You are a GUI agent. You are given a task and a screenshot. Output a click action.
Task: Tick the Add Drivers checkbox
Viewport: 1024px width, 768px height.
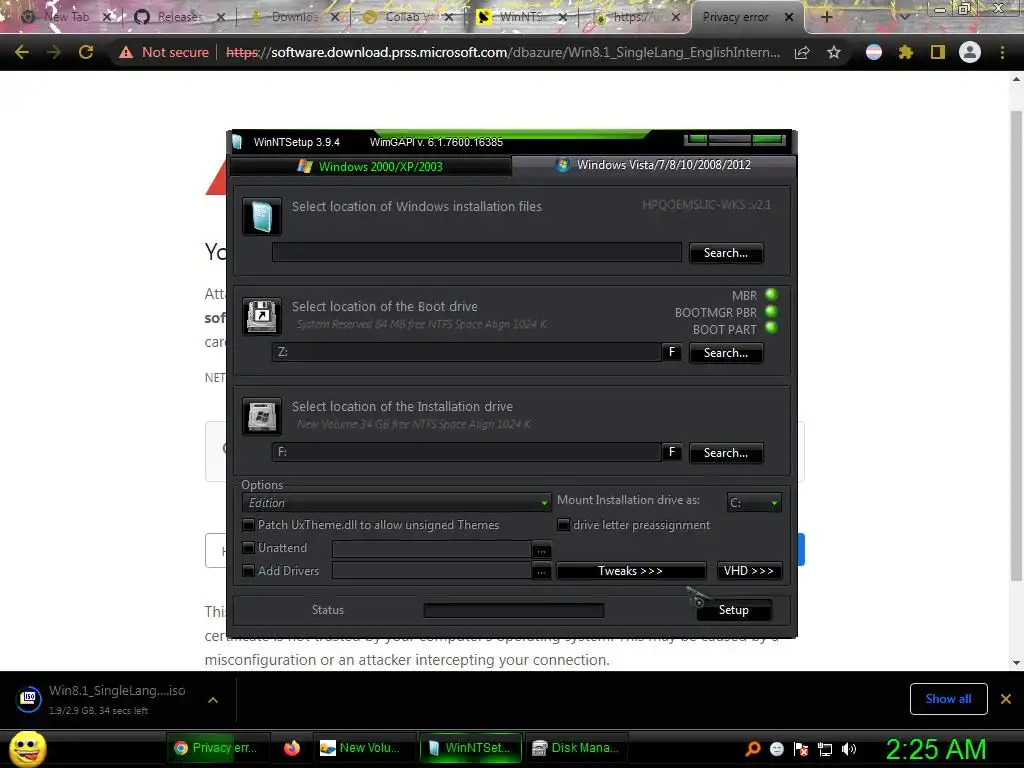[x=248, y=570]
